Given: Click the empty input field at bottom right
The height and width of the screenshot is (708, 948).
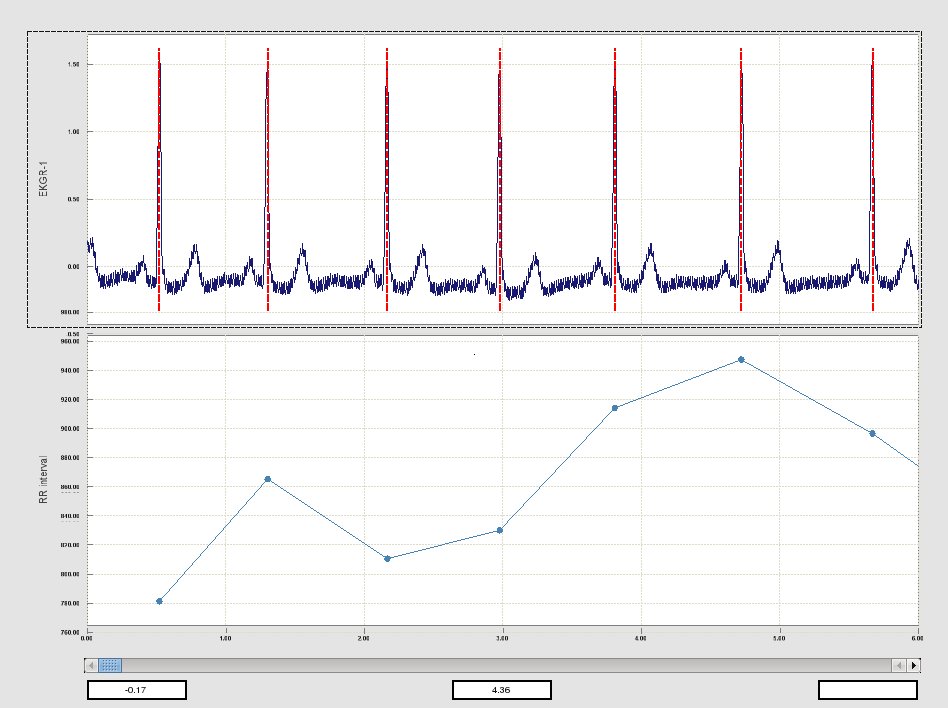Looking at the screenshot, I should [x=867, y=690].
